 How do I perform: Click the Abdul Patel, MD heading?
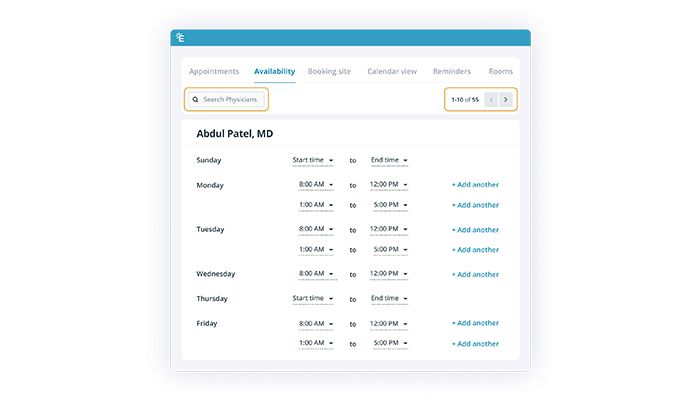[235, 134]
